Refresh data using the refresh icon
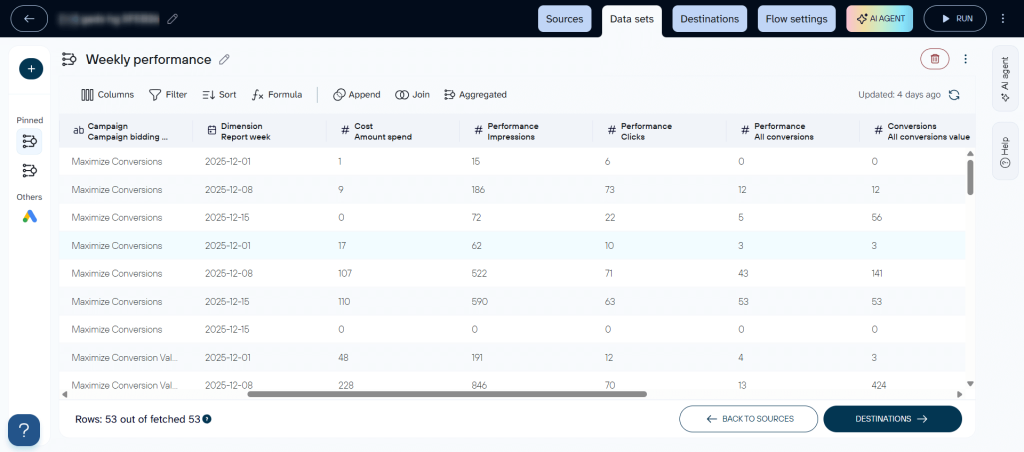The width and height of the screenshot is (1024, 452). (953, 95)
